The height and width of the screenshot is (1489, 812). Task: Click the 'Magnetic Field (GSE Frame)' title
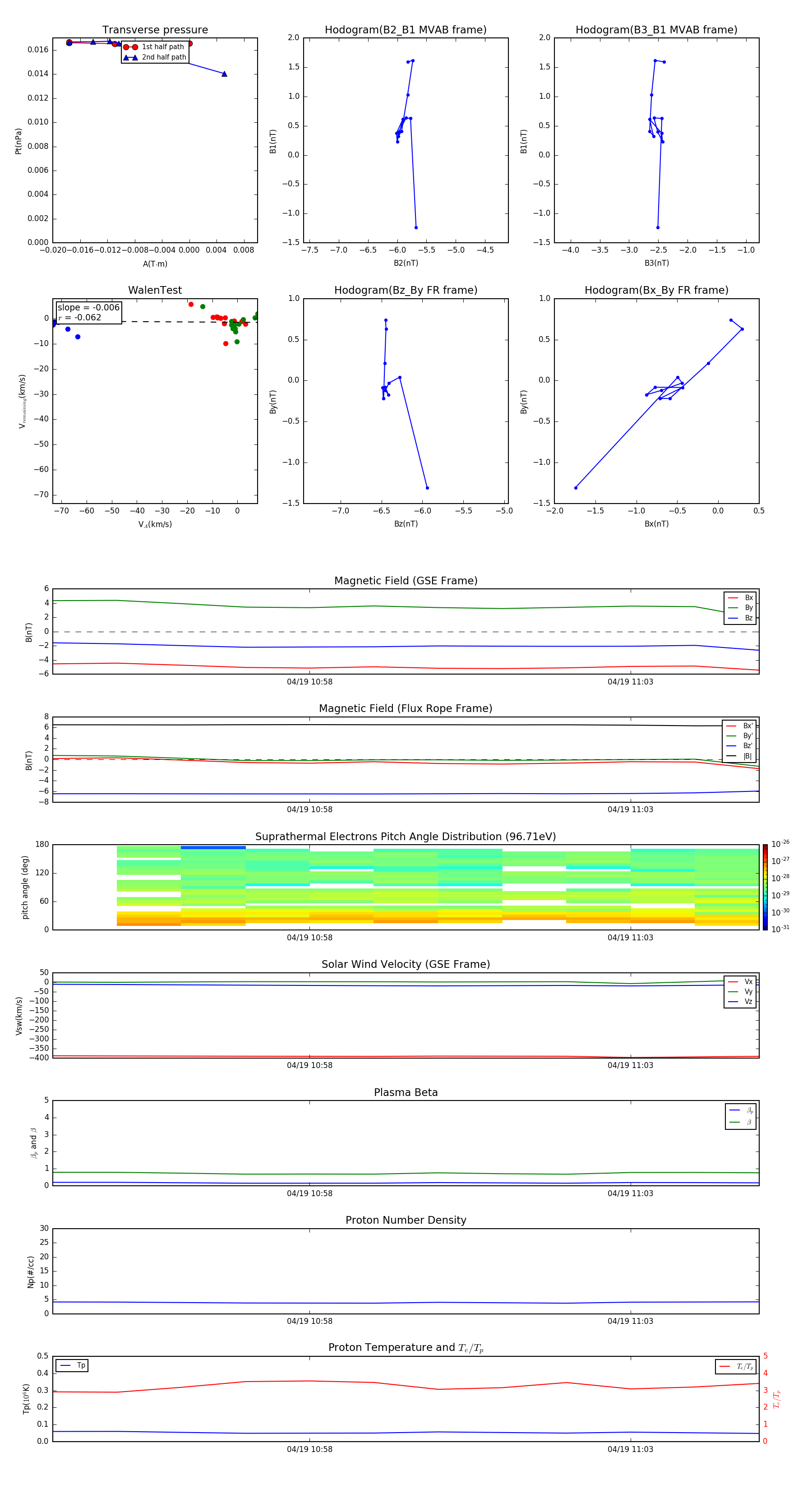406,581
